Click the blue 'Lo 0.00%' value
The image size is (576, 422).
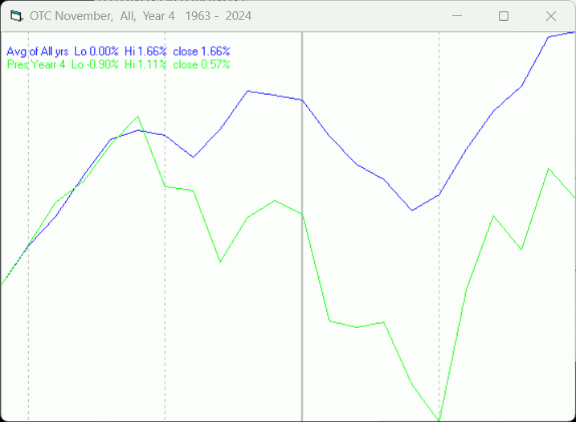pos(96,51)
